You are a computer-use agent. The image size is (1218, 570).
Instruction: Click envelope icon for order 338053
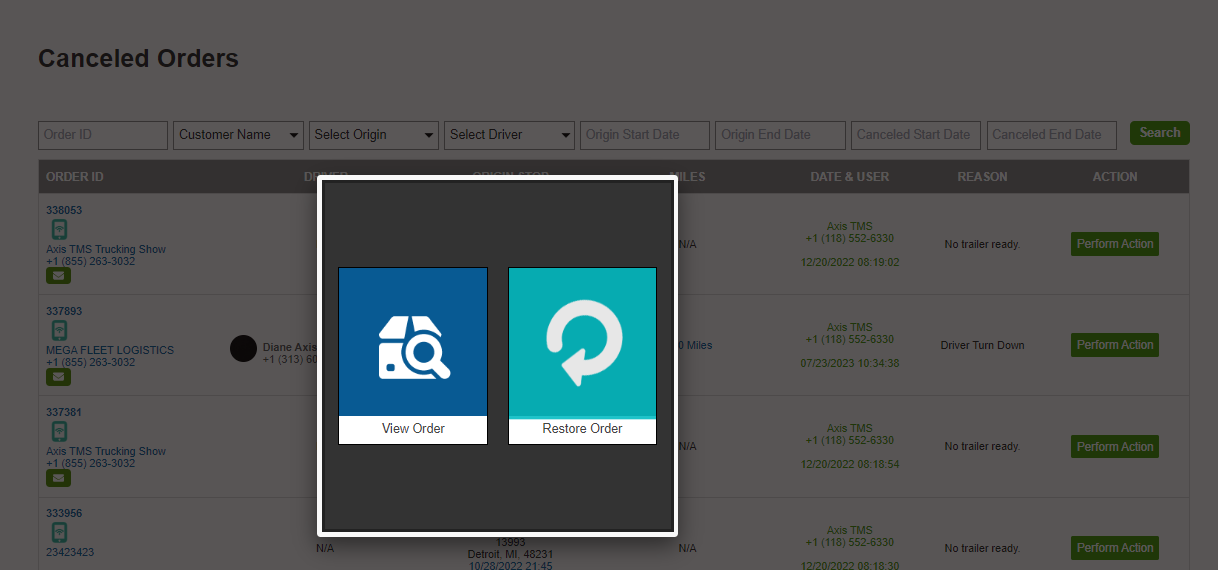[59, 275]
